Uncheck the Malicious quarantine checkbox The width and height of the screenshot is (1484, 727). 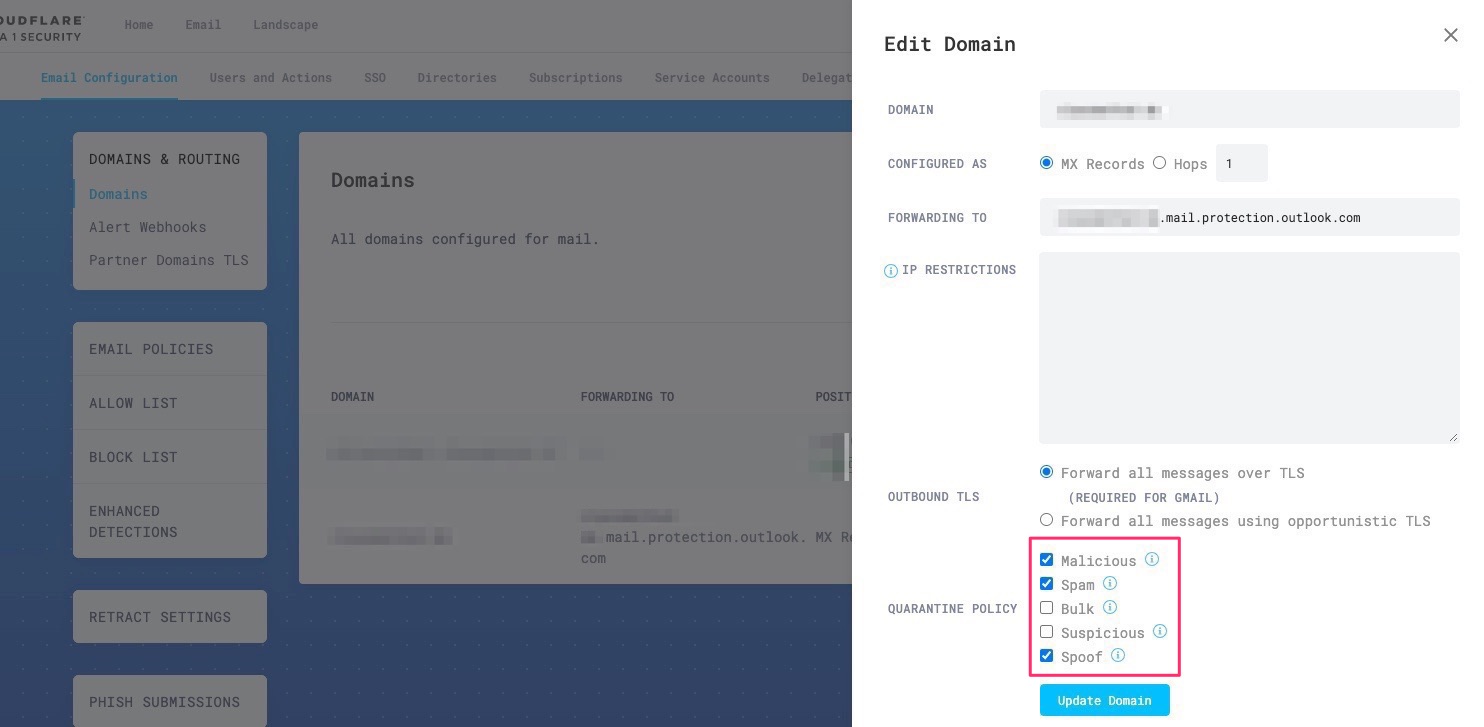point(1046,559)
